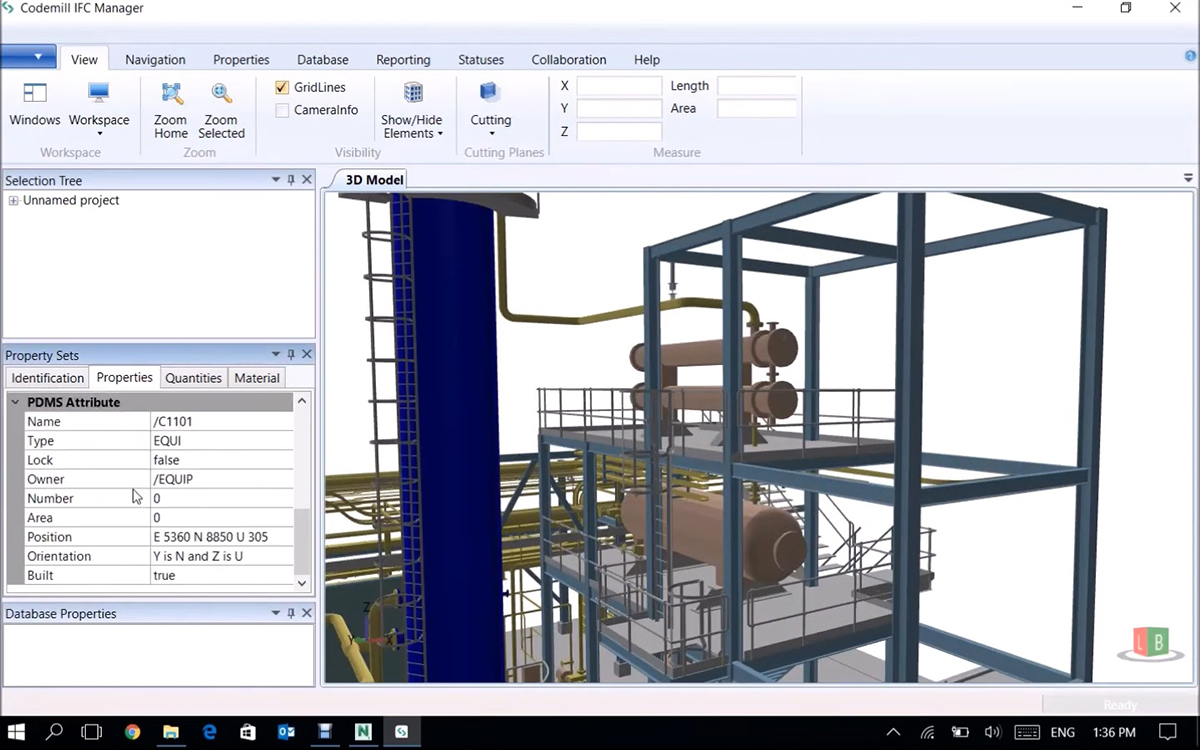Open Database Properties panel options dropdown

pos(276,613)
